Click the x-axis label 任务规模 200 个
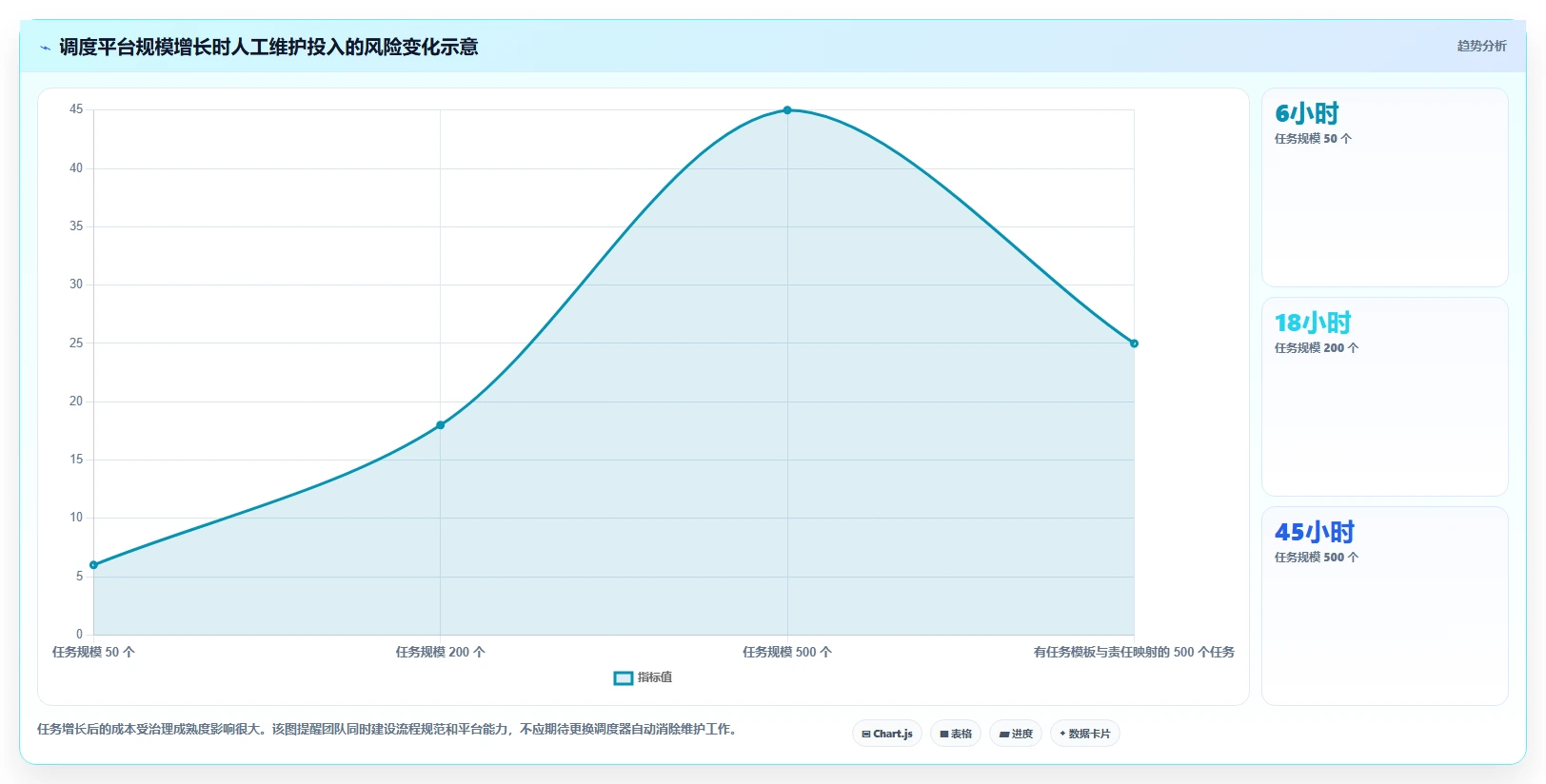The image size is (1546, 784). tap(440, 652)
